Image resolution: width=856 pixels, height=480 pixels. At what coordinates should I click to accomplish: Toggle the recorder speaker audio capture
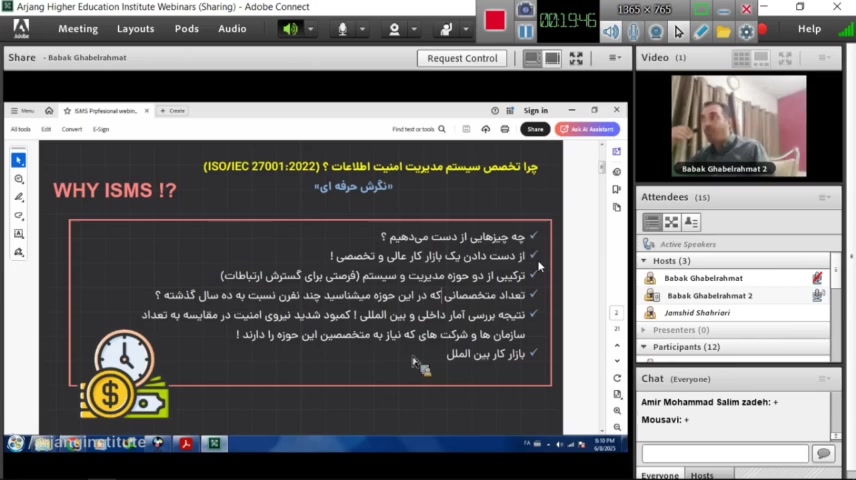[x=611, y=32]
